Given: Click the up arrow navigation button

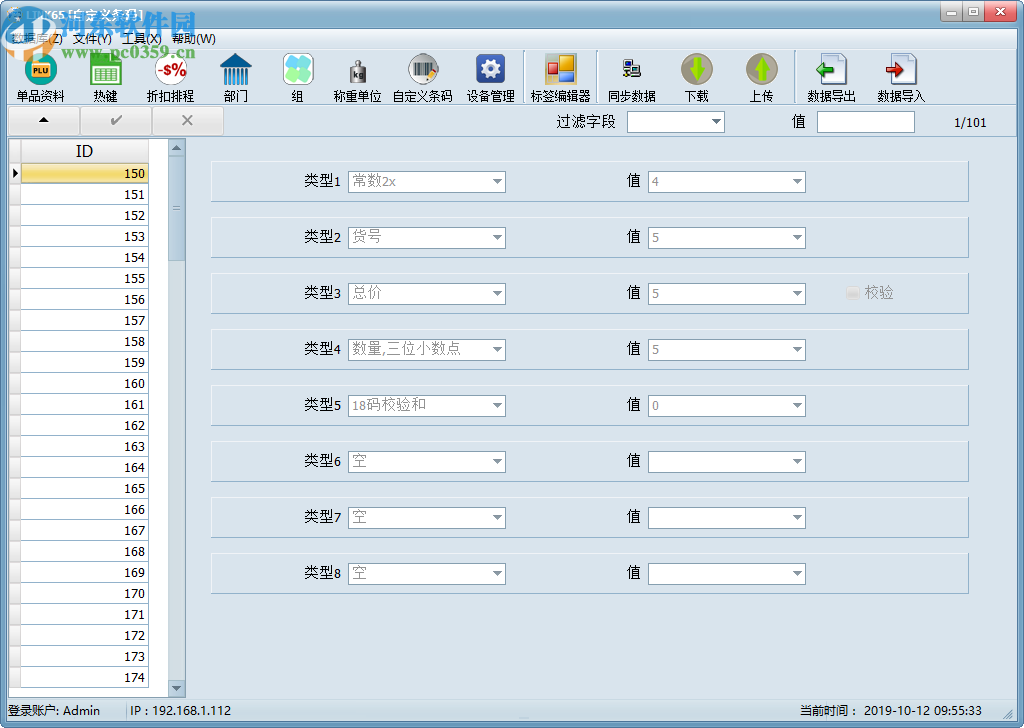Looking at the screenshot, I should [x=41, y=120].
